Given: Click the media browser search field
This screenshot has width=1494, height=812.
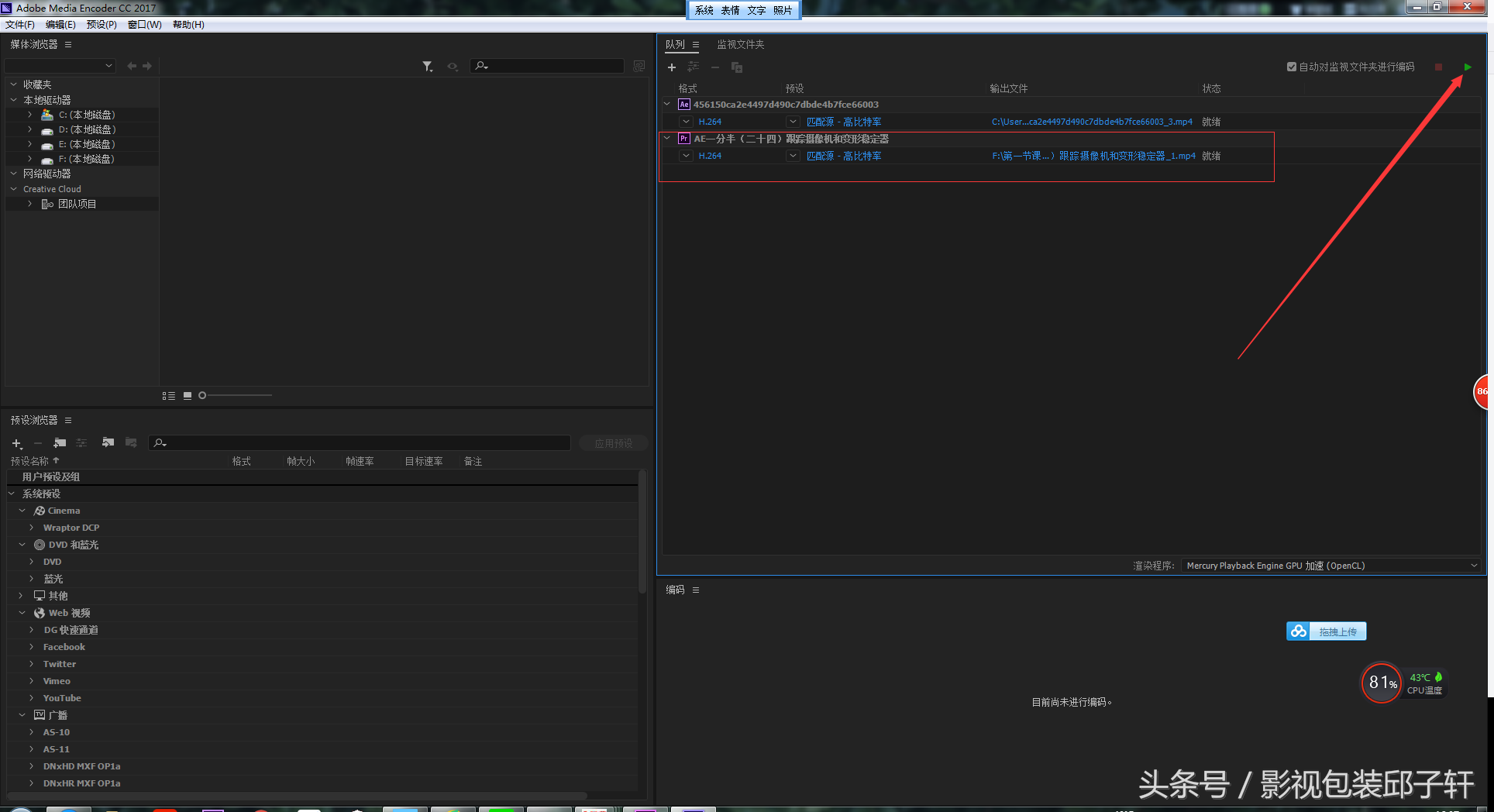Looking at the screenshot, I should [547, 66].
